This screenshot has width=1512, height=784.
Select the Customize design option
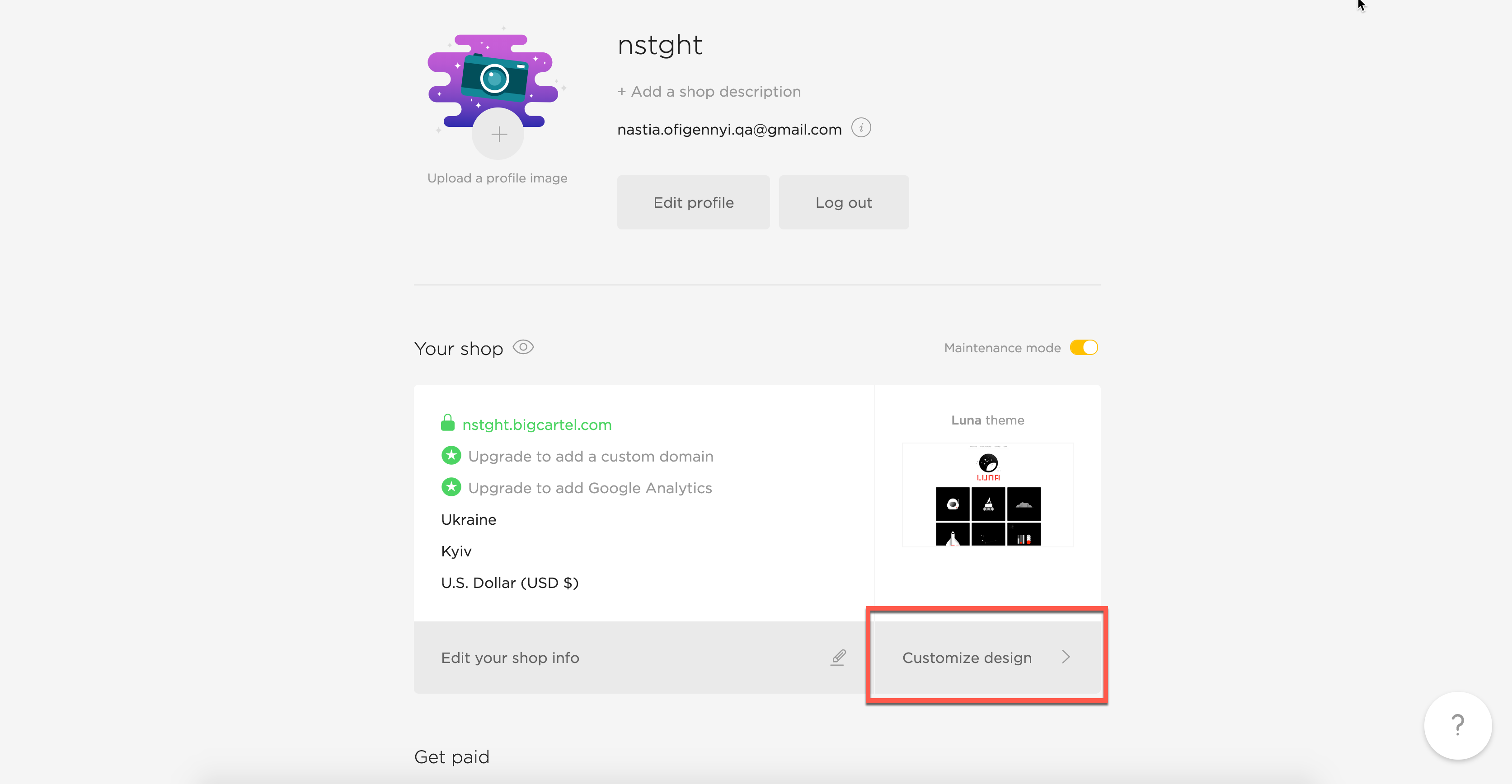(987, 658)
